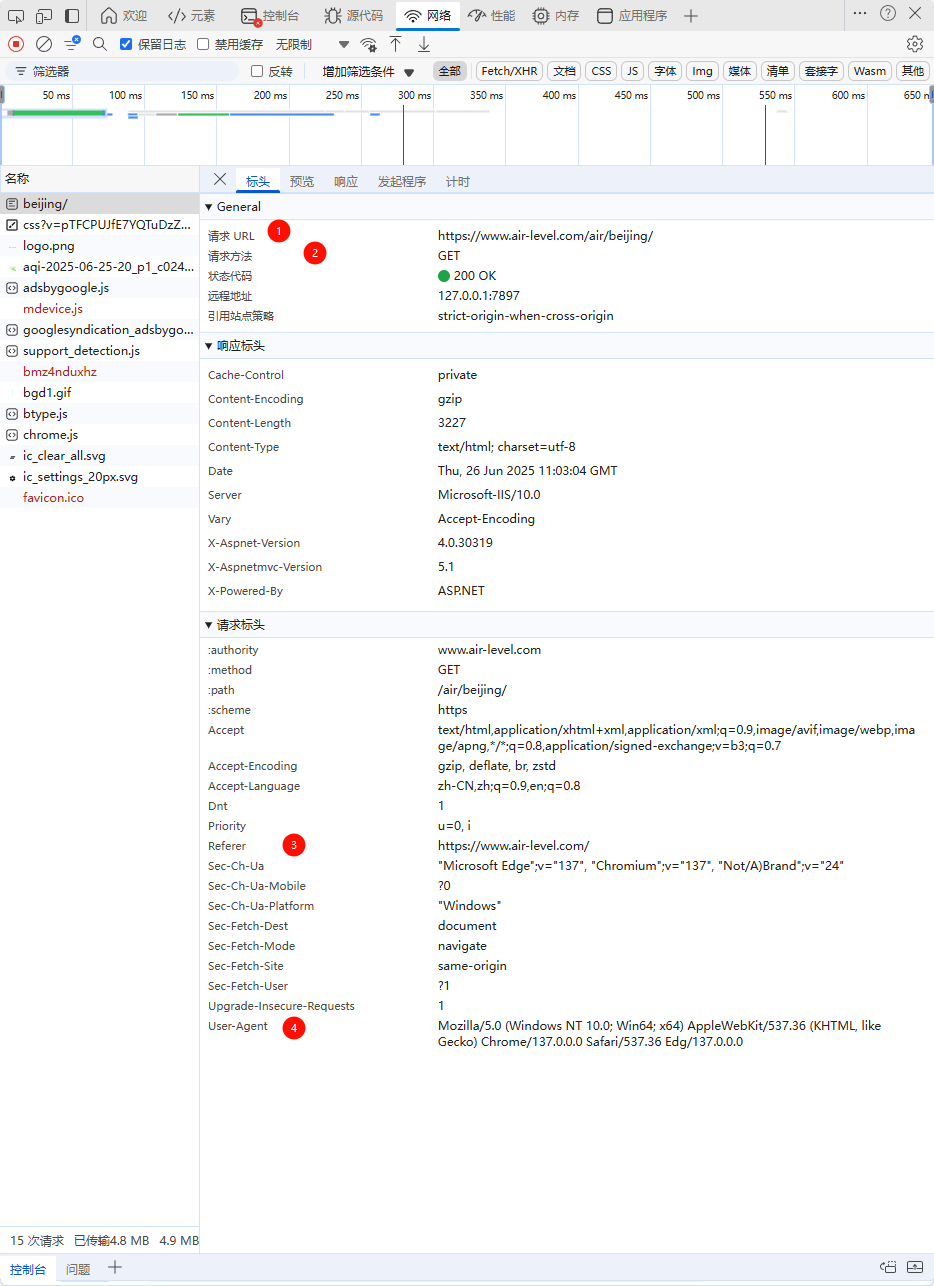Sort requests by 名称 column header
This screenshot has height=1286, width=934.
click(100, 179)
